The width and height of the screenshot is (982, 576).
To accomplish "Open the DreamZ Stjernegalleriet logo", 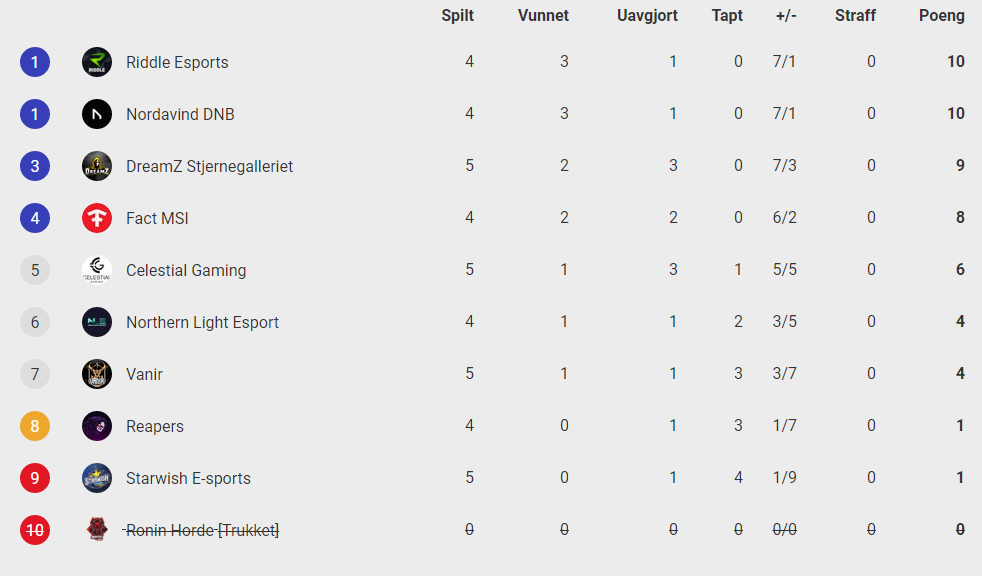I will [x=97, y=166].
